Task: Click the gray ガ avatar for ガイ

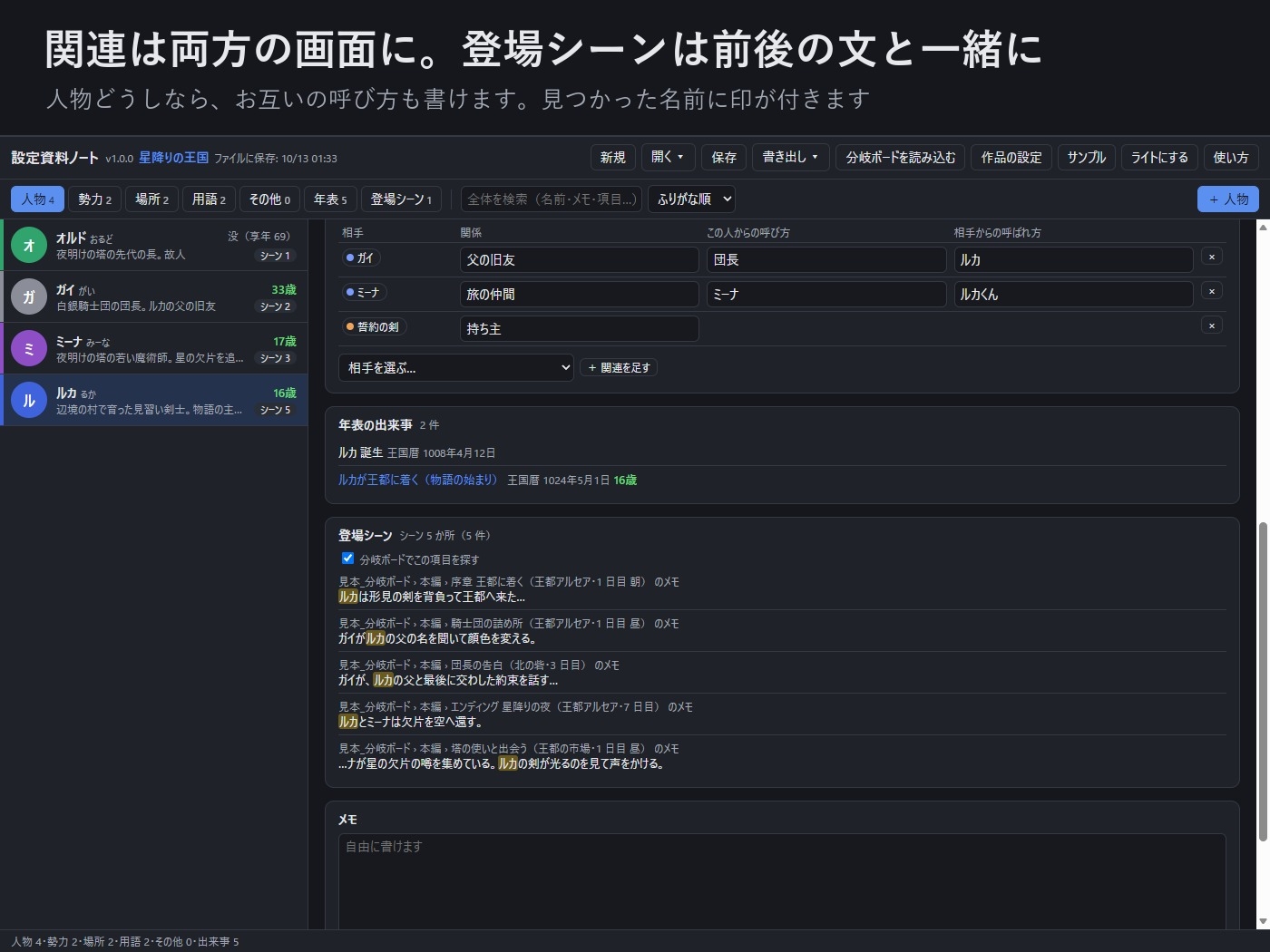Action: click(29, 296)
